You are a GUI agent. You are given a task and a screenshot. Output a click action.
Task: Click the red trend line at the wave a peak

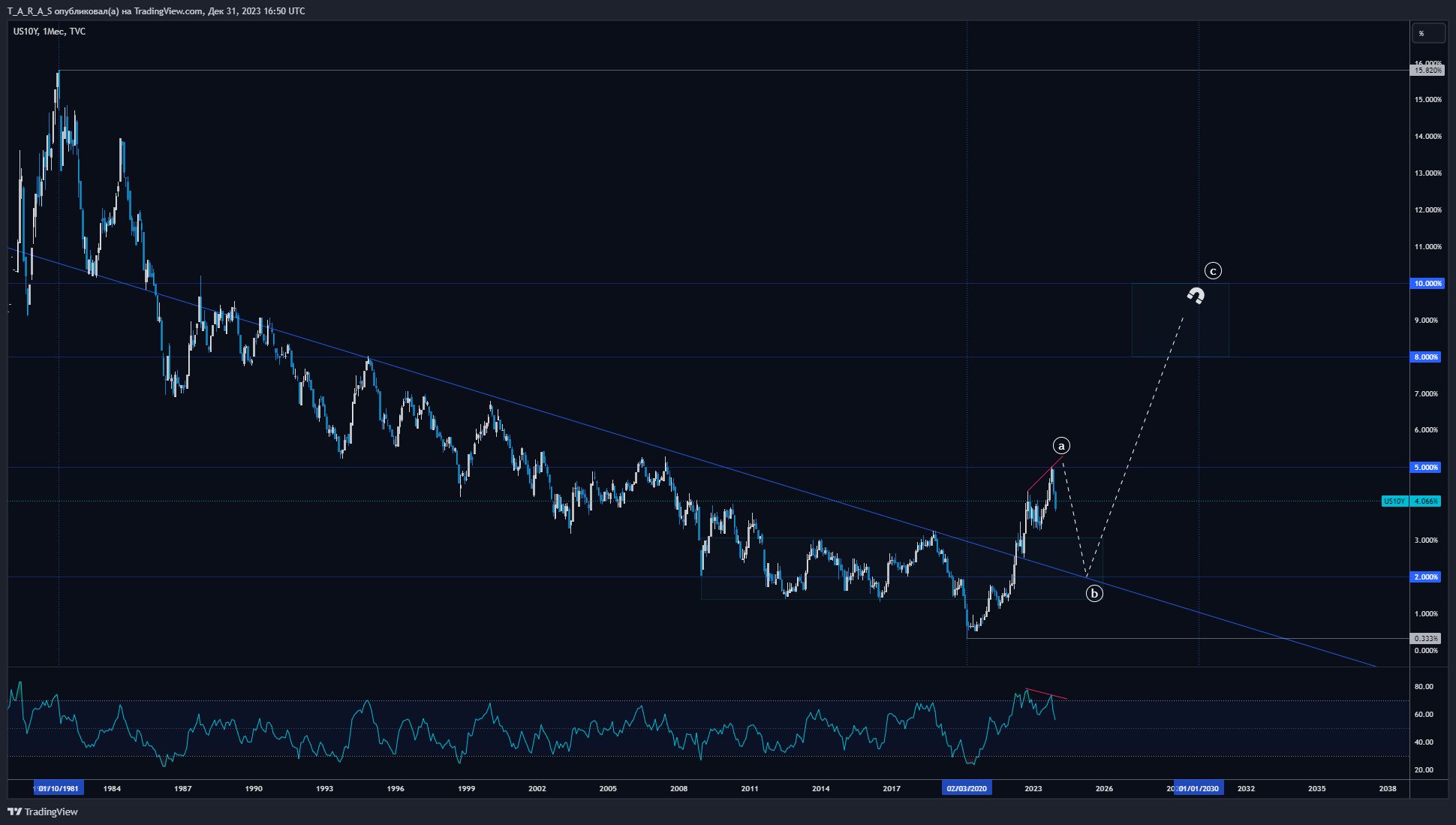coord(1045,474)
